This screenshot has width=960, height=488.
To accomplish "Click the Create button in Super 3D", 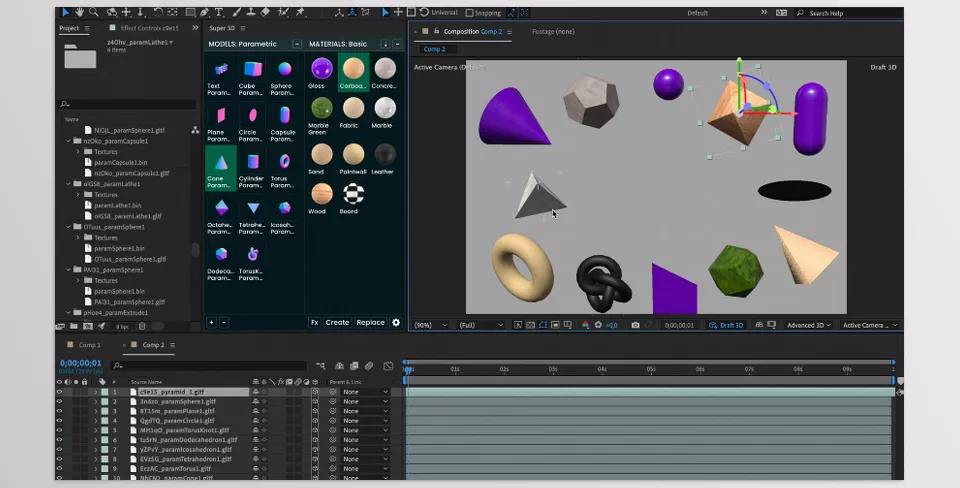I will coord(337,322).
